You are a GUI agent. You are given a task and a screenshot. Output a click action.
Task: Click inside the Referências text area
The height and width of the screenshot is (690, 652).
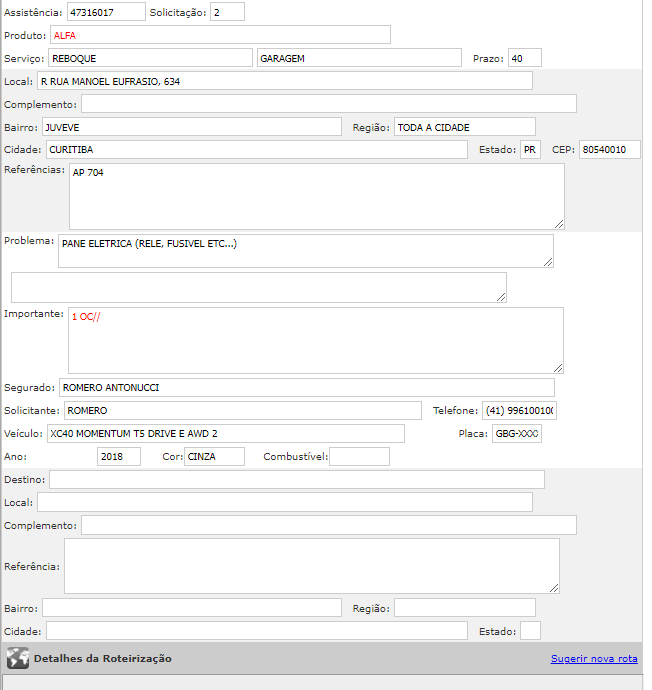coord(316,196)
